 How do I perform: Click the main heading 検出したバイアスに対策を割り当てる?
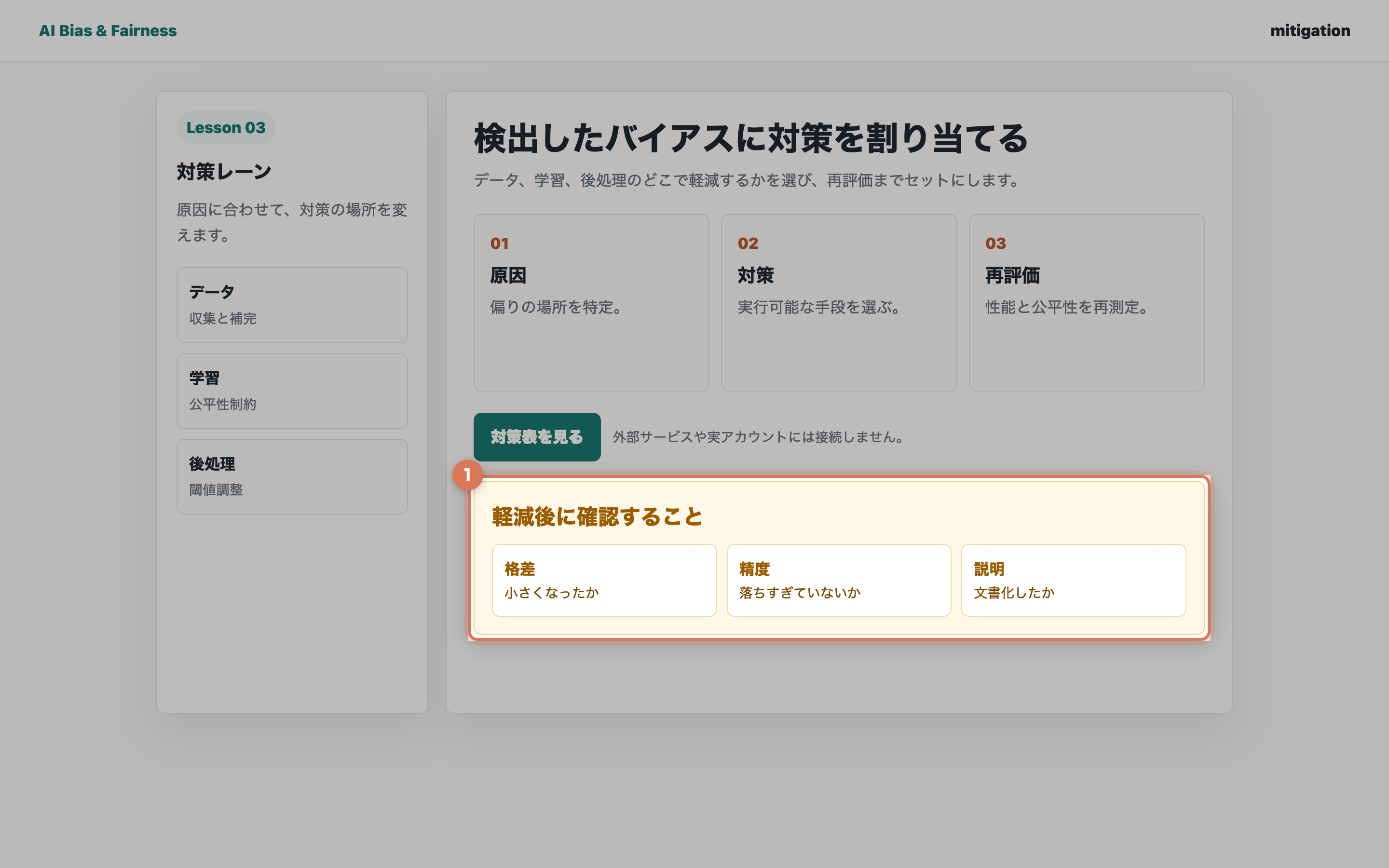(751, 139)
